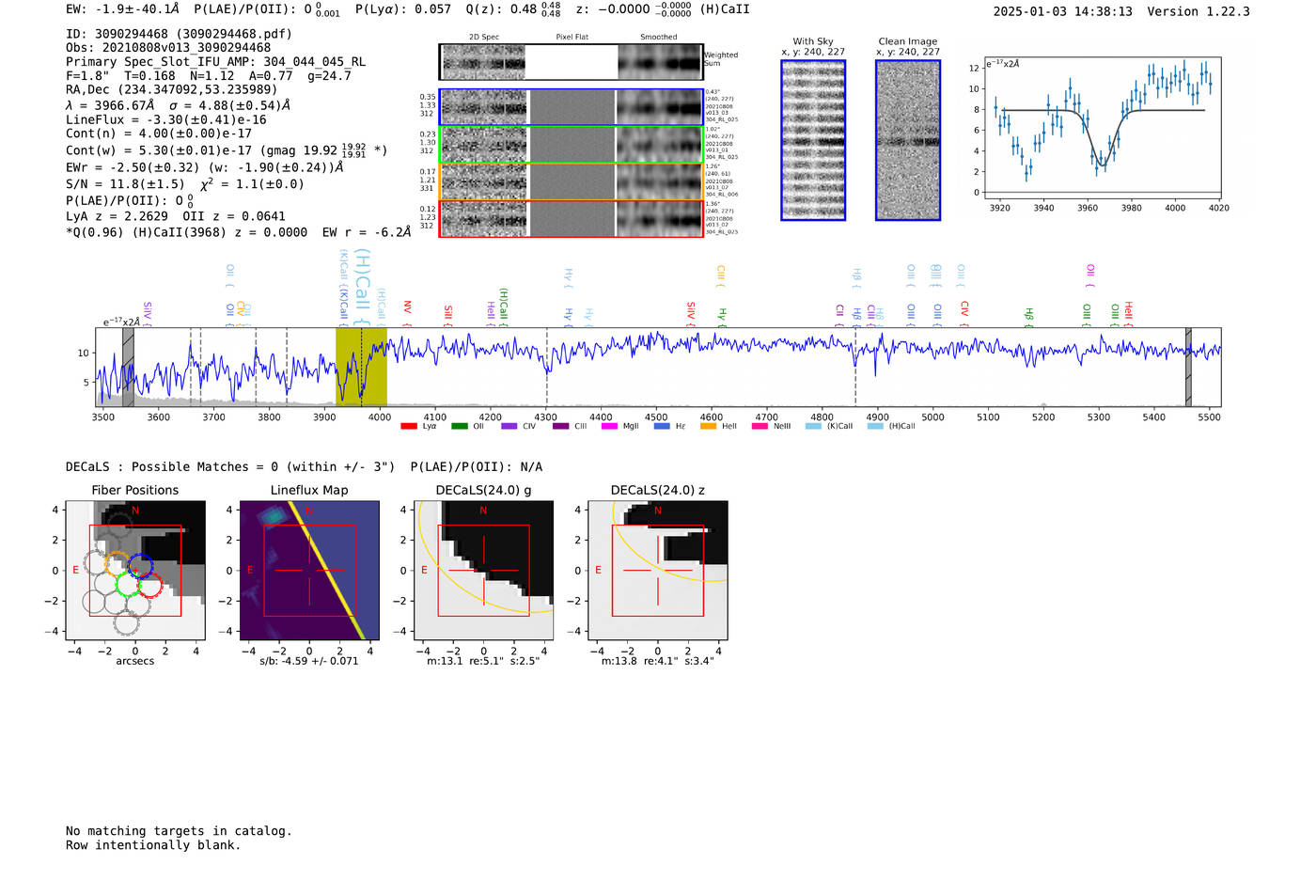Click the green OII legend swatch
The height and width of the screenshot is (896, 1316).
click(459, 426)
